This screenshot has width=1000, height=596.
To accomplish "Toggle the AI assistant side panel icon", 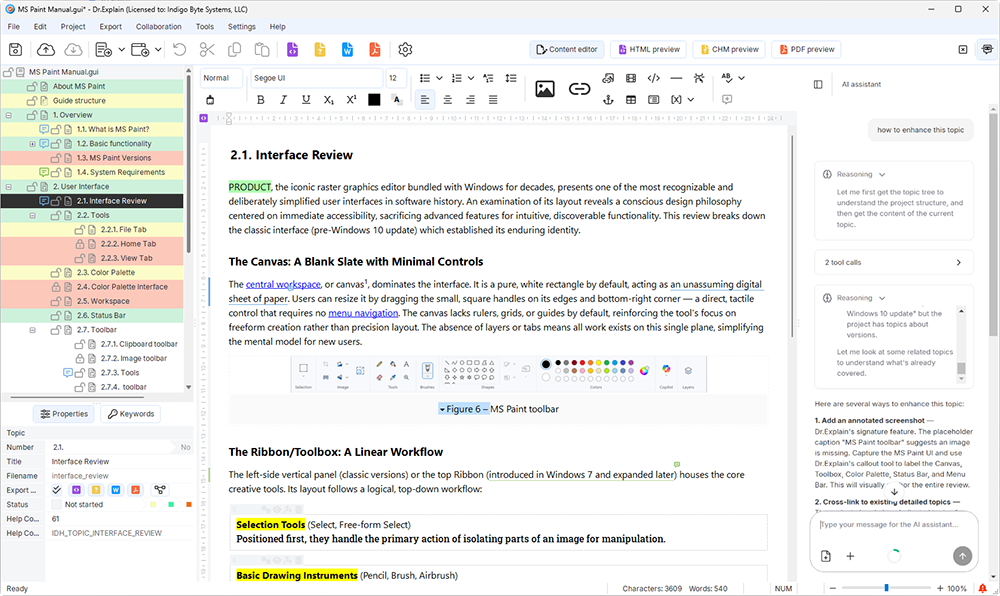I will 987,50.
